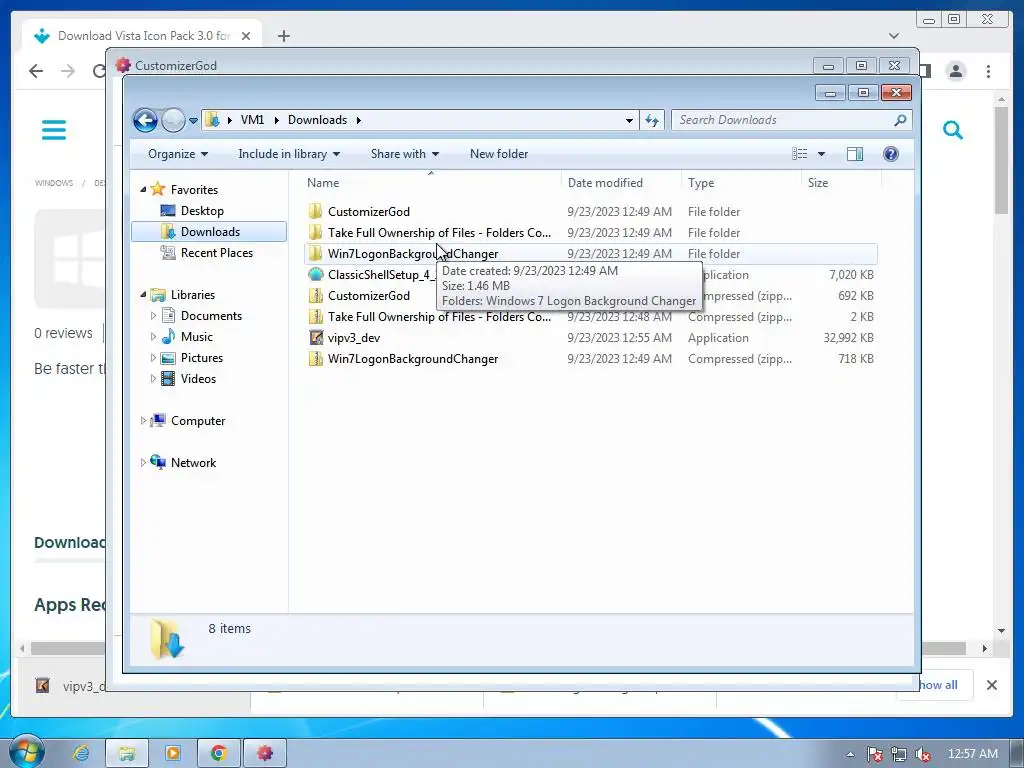
Task: Click New folder button
Action: [499, 154]
